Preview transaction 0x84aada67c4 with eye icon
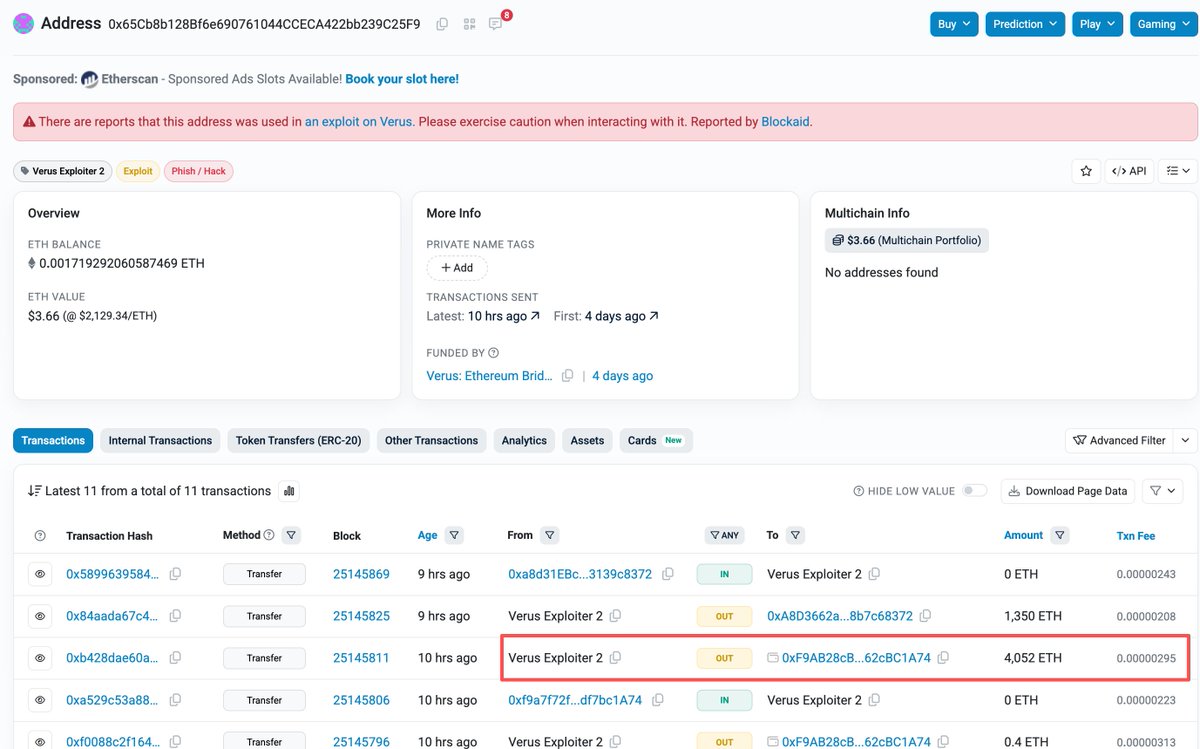The width and height of the screenshot is (1200, 749). point(40,616)
